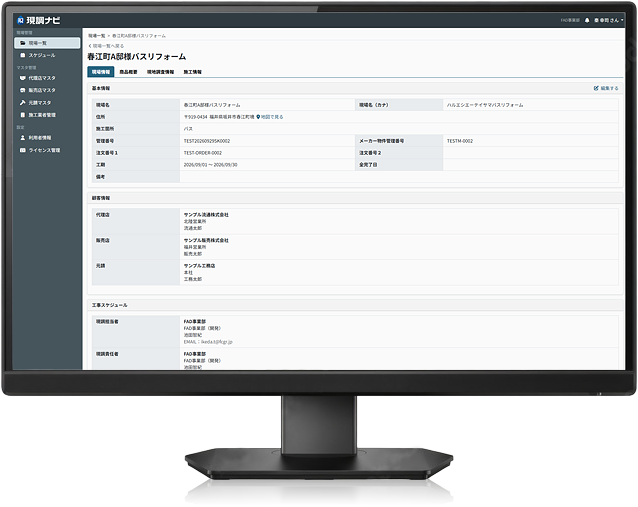Open 利用者情報 in the sidebar

pos(47,138)
